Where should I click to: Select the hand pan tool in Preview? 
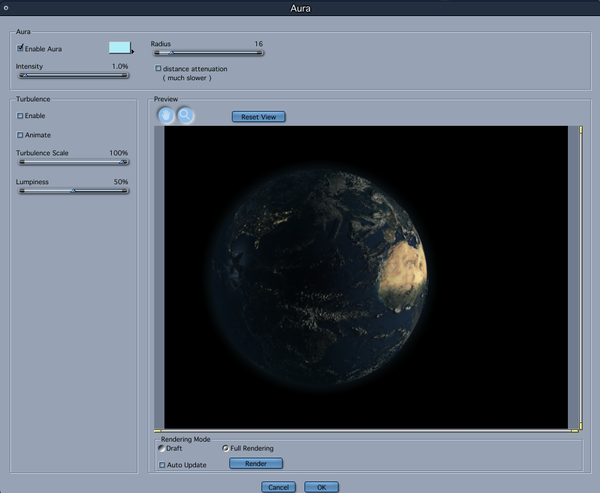(166, 116)
